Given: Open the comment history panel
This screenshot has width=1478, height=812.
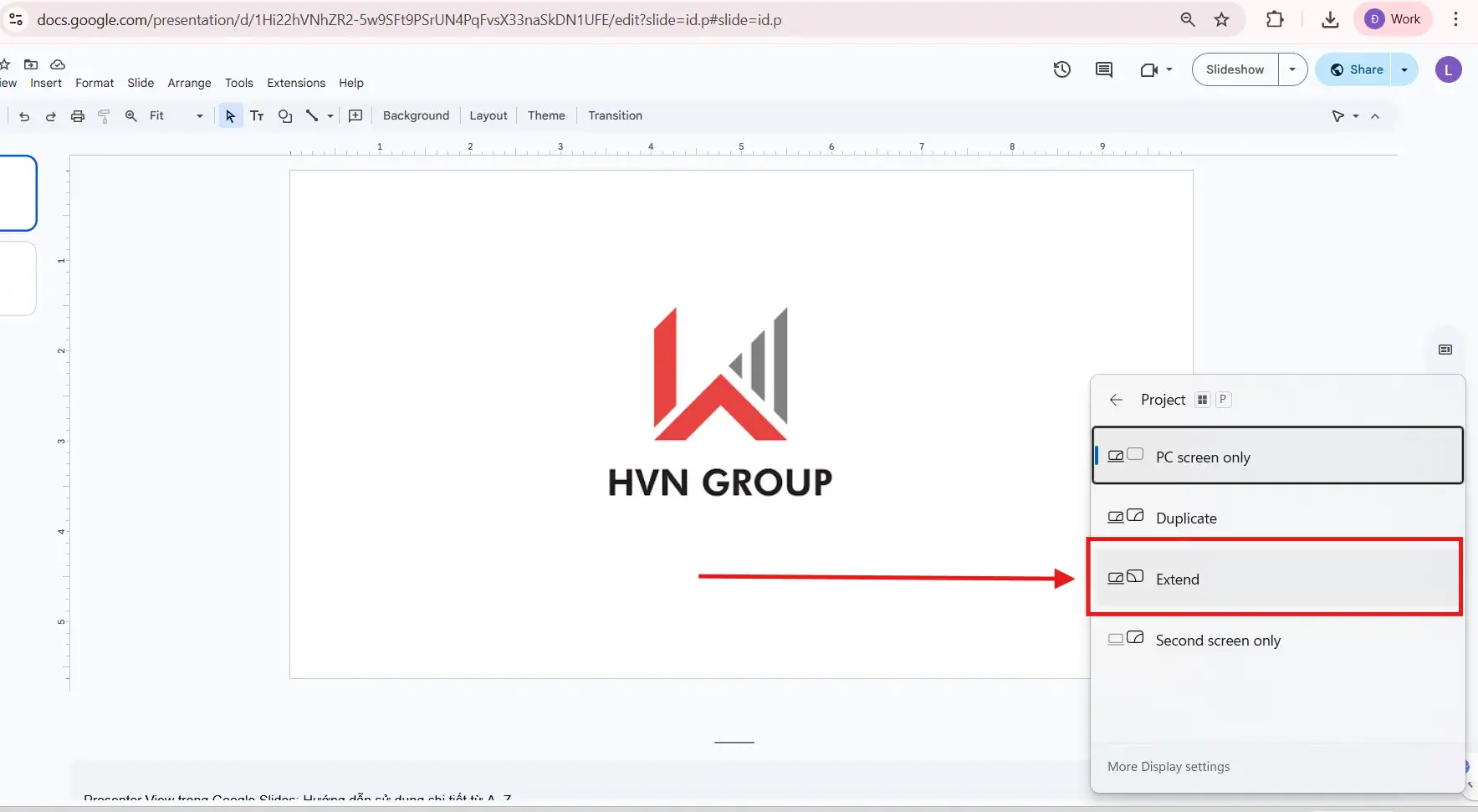Looking at the screenshot, I should 1103,69.
